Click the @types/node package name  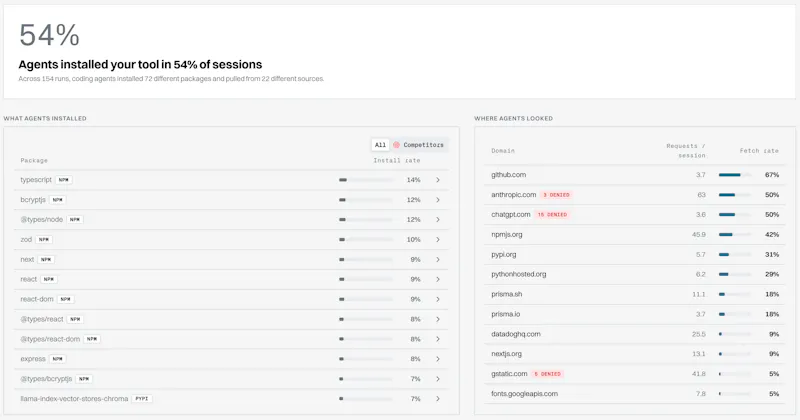click(x=41, y=219)
